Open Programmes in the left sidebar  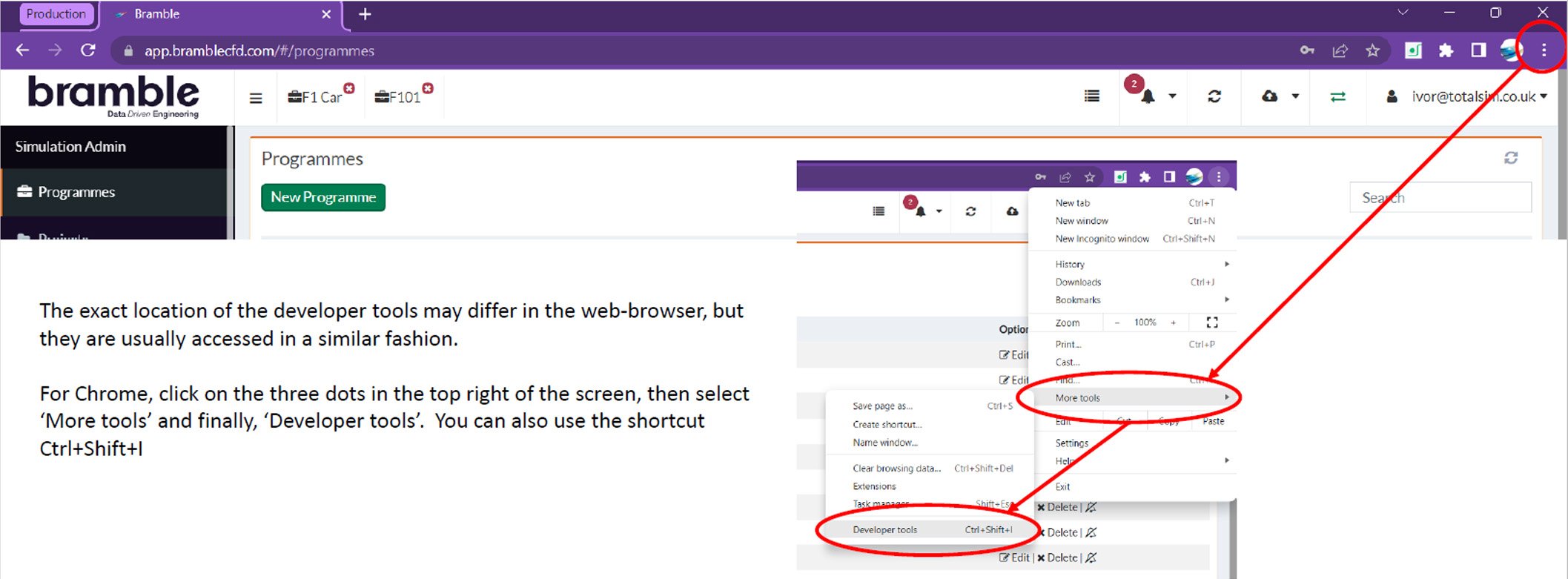pos(114,192)
